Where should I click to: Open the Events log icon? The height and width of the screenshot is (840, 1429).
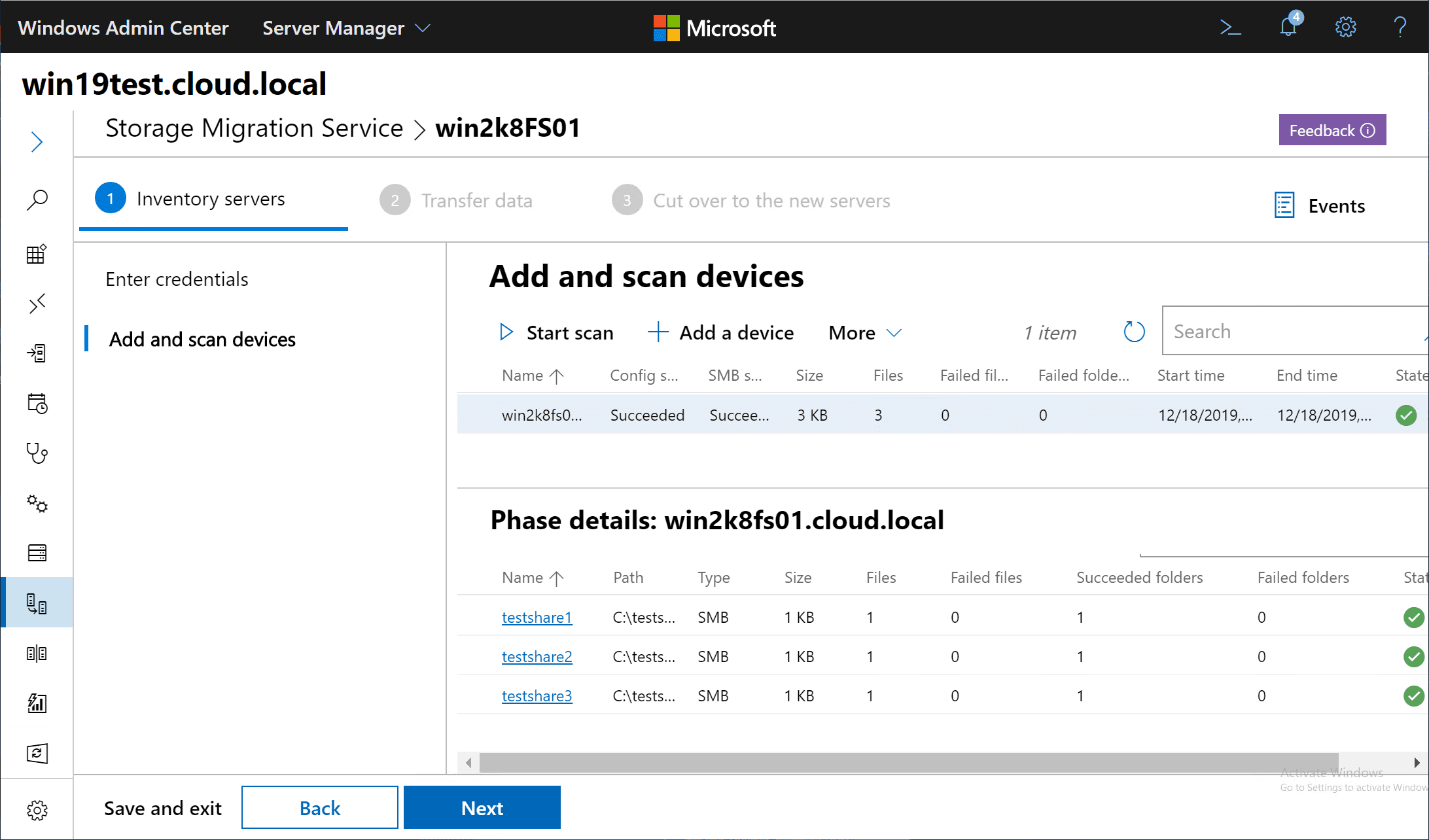[x=1284, y=205]
